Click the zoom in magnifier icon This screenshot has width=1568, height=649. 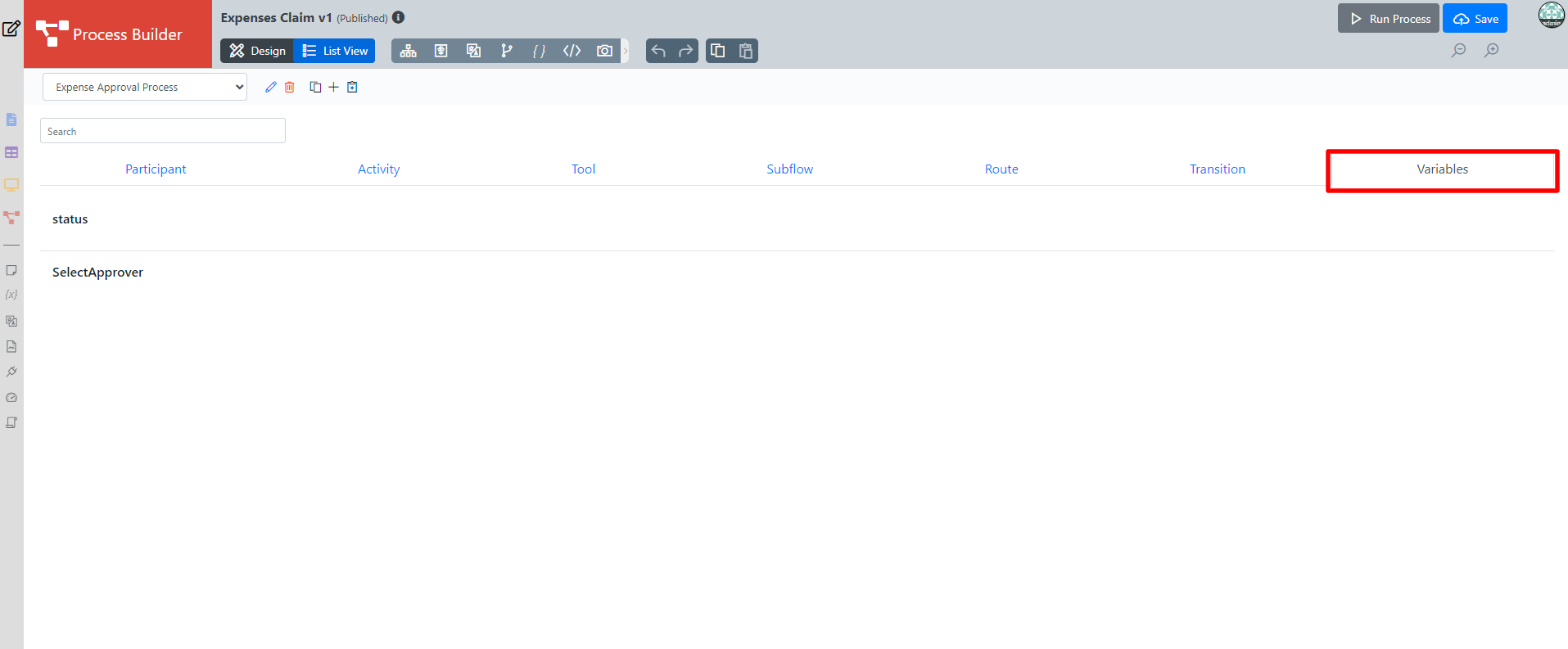click(1492, 51)
